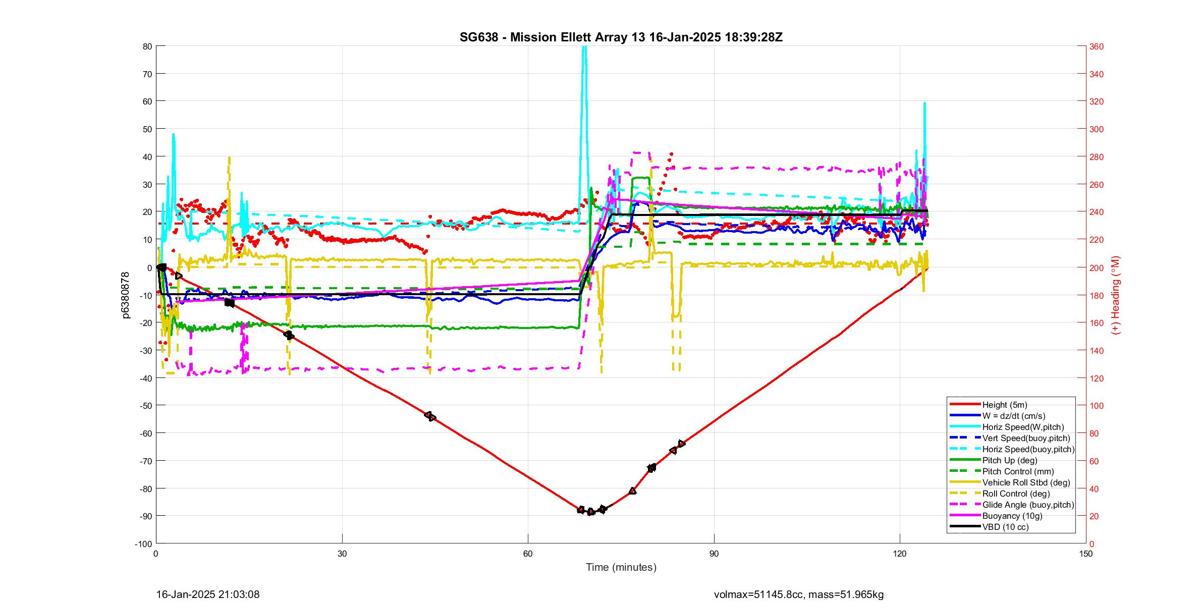Image resolution: width=1200 pixels, height=611 pixels.
Task: Click the right heading axis tick "300"
Action: [1097, 129]
